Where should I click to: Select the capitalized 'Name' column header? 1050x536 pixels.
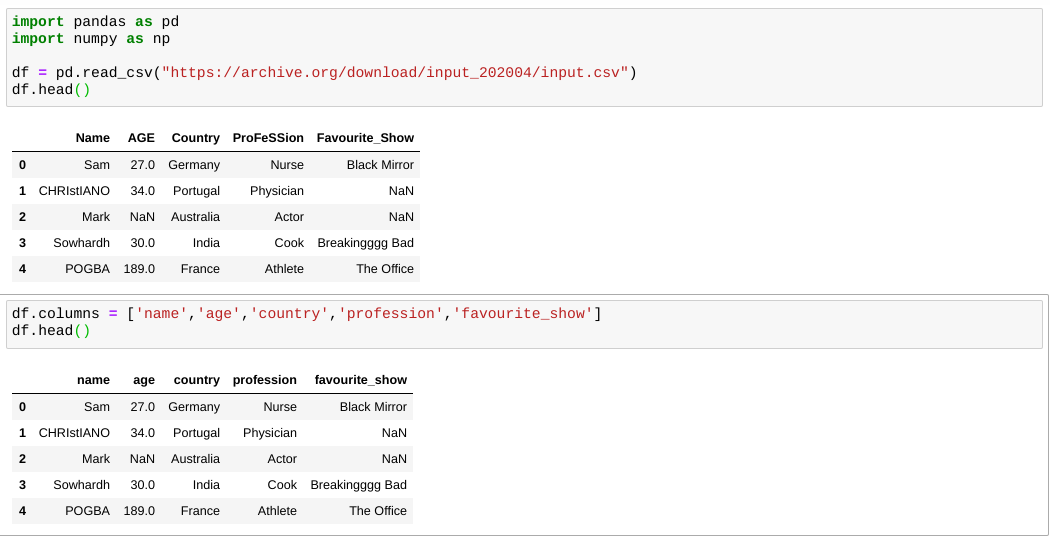coord(92,138)
